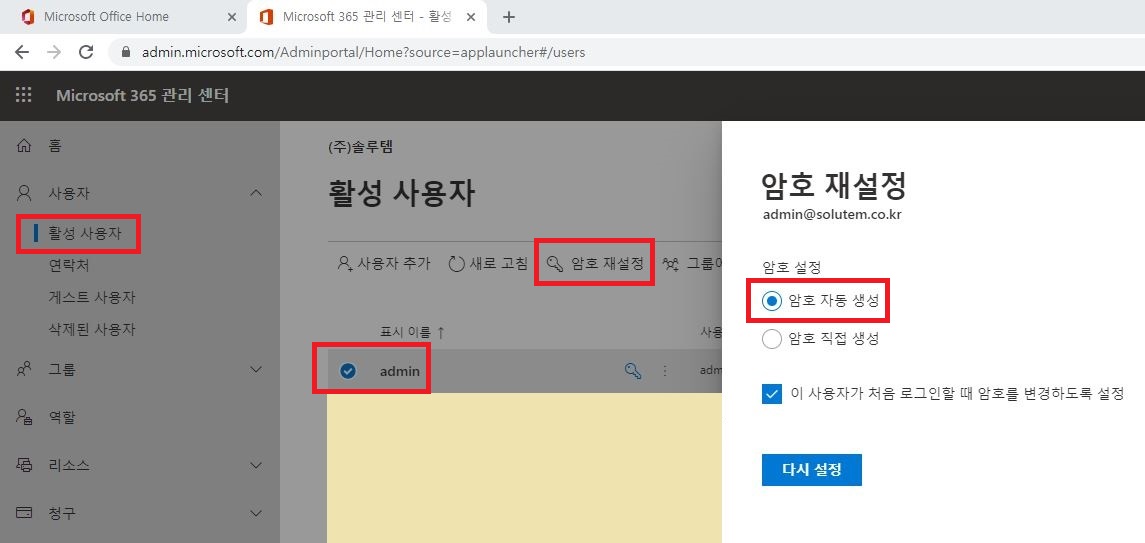Click the padlock site info icon
The width and height of the screenshot is (1145, 543).
[126, 53]
